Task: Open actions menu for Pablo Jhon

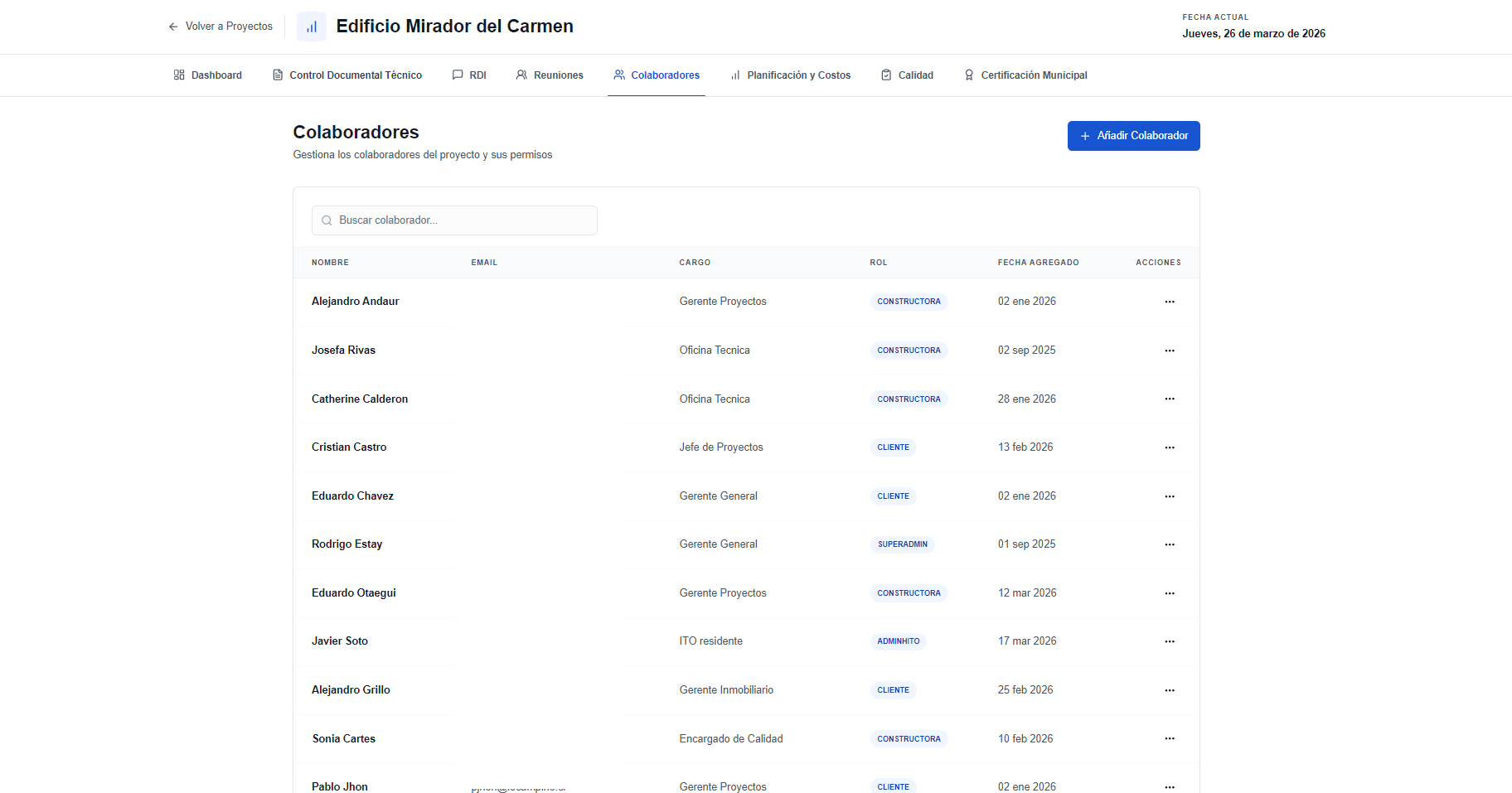Action: pos(1170,786)
